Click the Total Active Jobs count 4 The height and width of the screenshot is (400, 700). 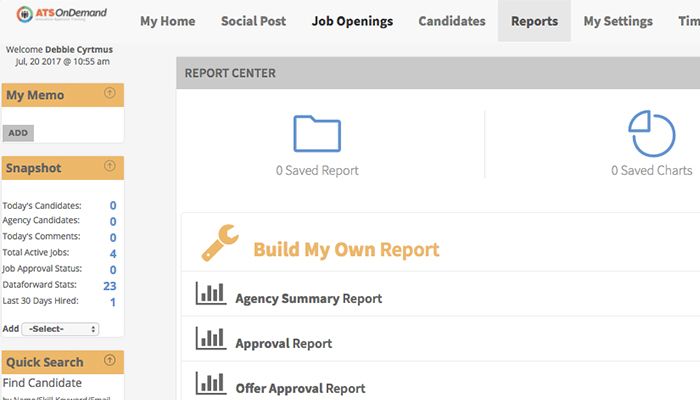click(x=113, y=254)
